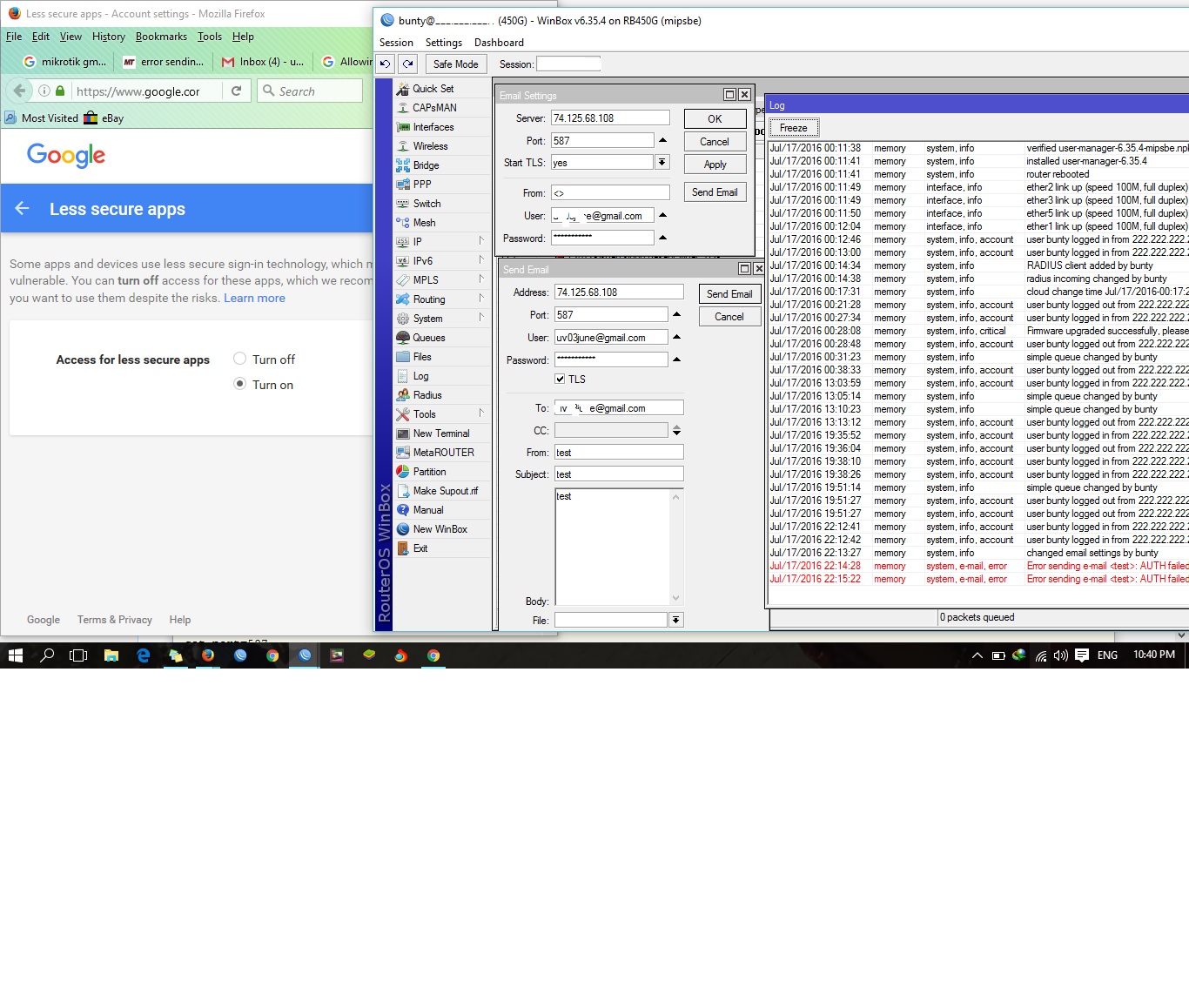This screenshot has height=1008, width=1189.
Task: Open Queues in WinBox sidebar
Action: (428, 338)
